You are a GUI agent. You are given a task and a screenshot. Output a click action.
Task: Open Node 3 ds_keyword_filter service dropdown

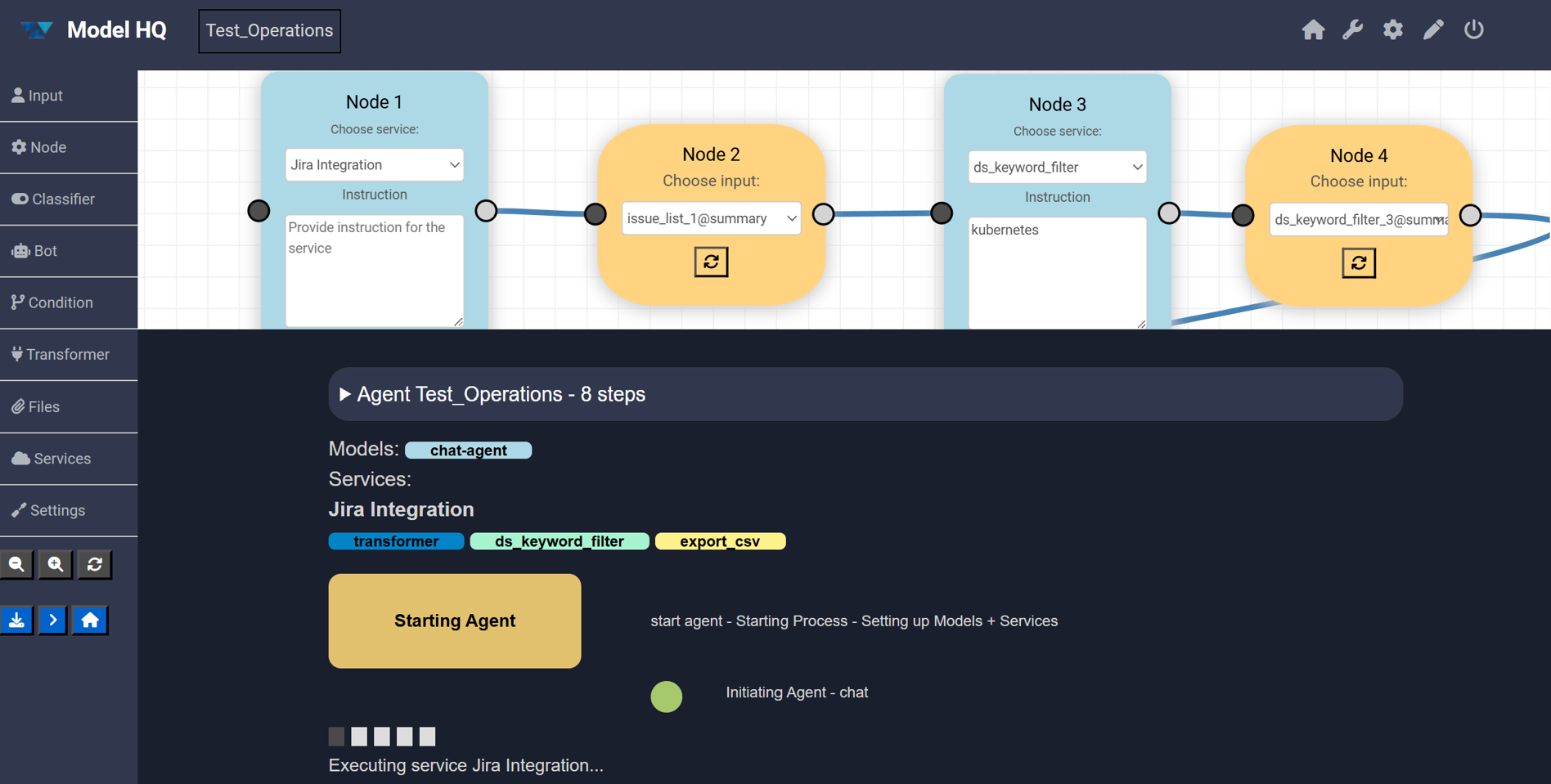tap(1057, 167)
